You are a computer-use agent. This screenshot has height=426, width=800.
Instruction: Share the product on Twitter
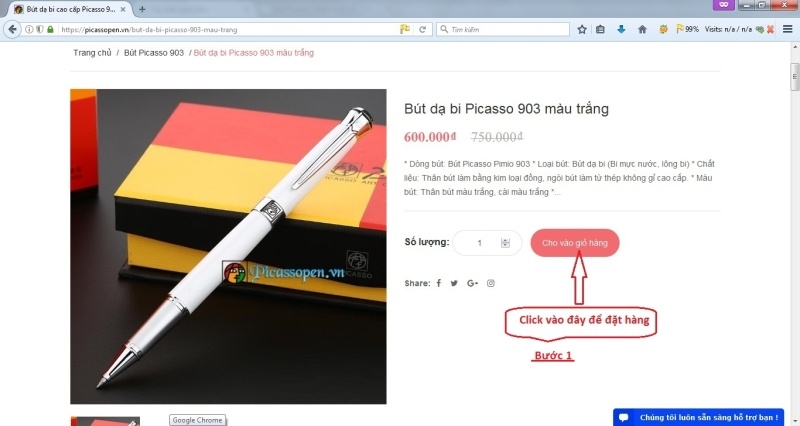454,283
